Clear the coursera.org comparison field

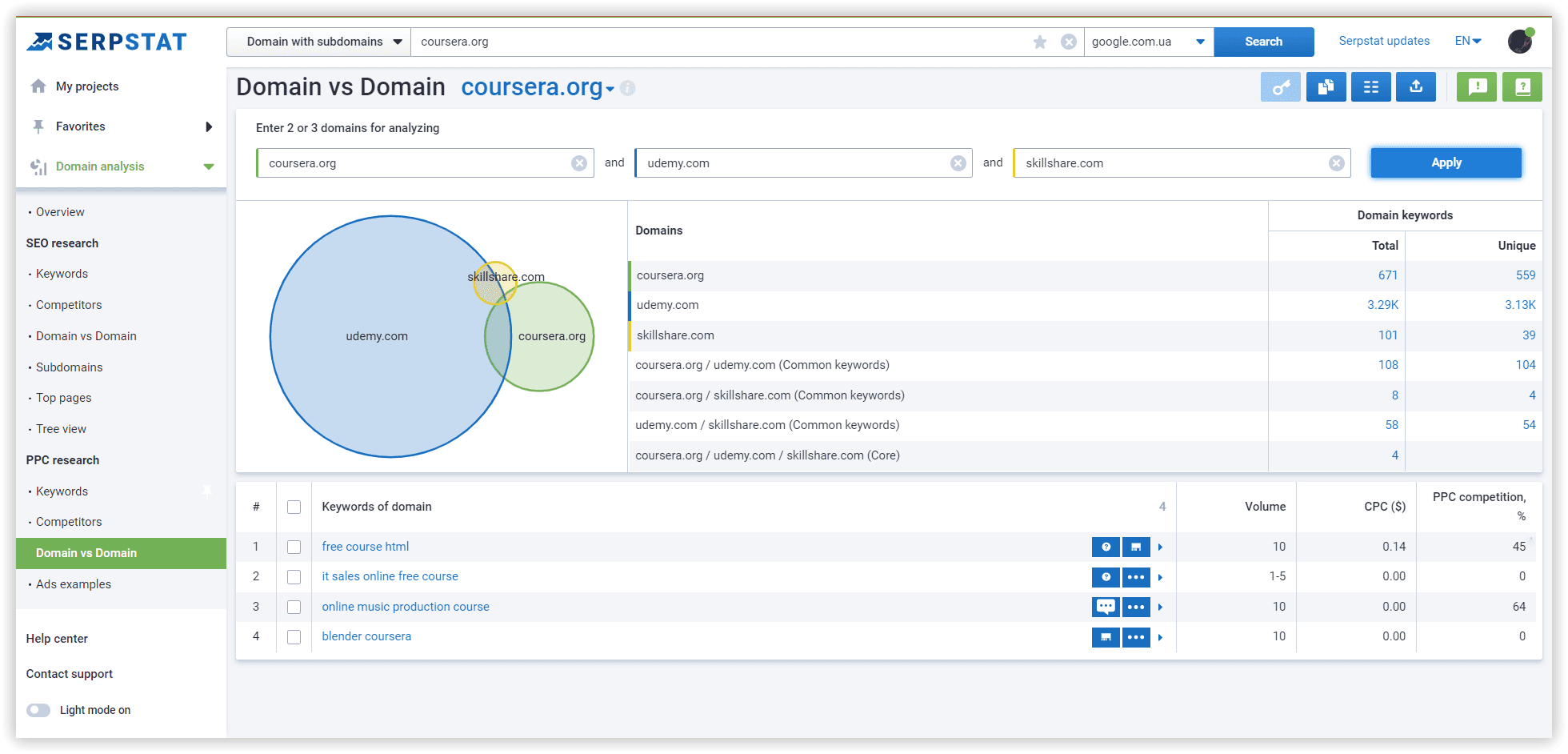click(x=579, y=163)
